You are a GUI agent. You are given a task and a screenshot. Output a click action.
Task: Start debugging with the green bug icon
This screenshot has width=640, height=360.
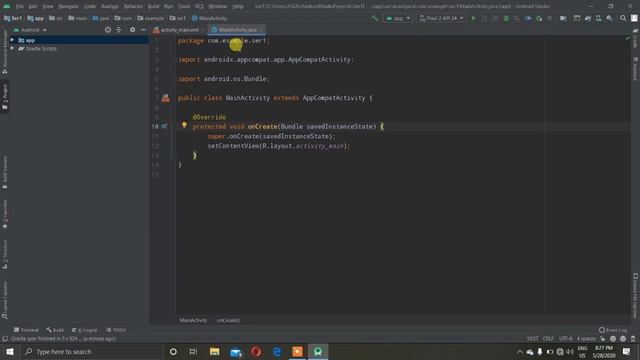(x=506, y=18)
